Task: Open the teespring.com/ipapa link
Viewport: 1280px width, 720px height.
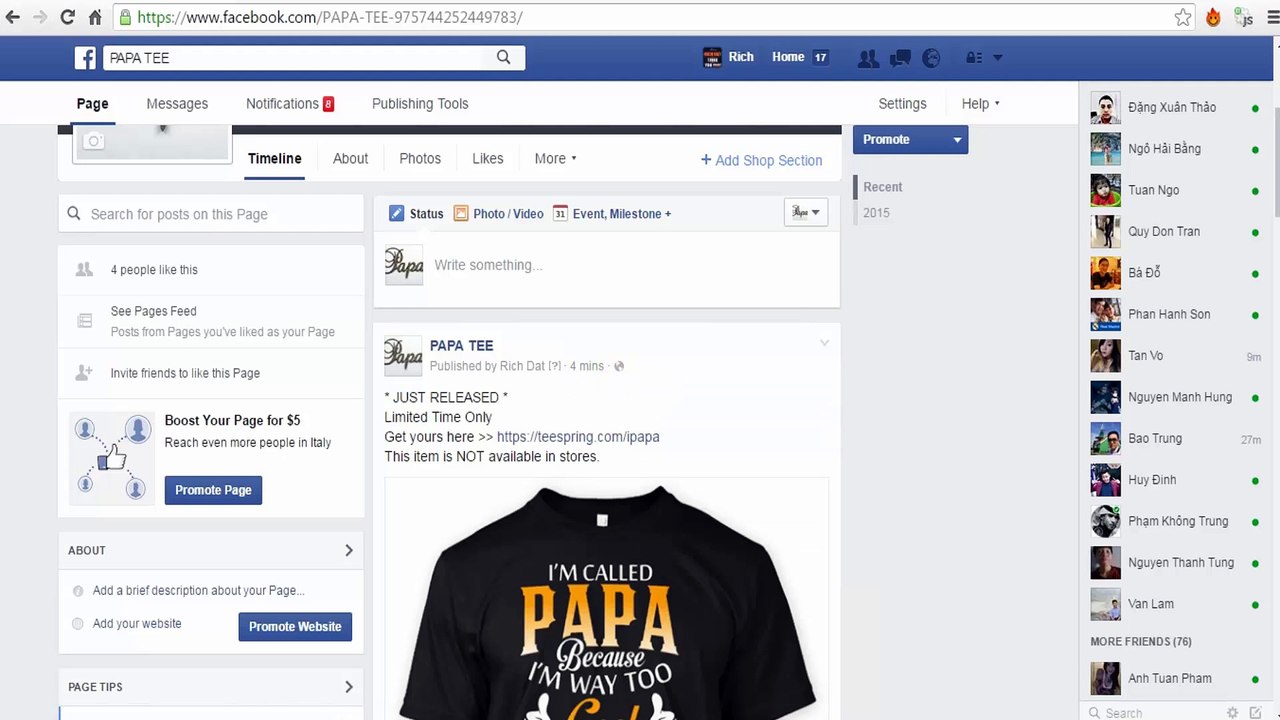Action: [x=578, y=437]
